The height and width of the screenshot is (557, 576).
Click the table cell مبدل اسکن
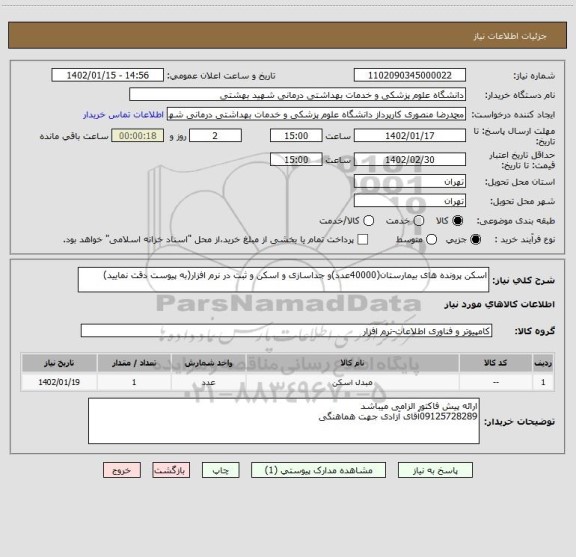coord(352,382)
